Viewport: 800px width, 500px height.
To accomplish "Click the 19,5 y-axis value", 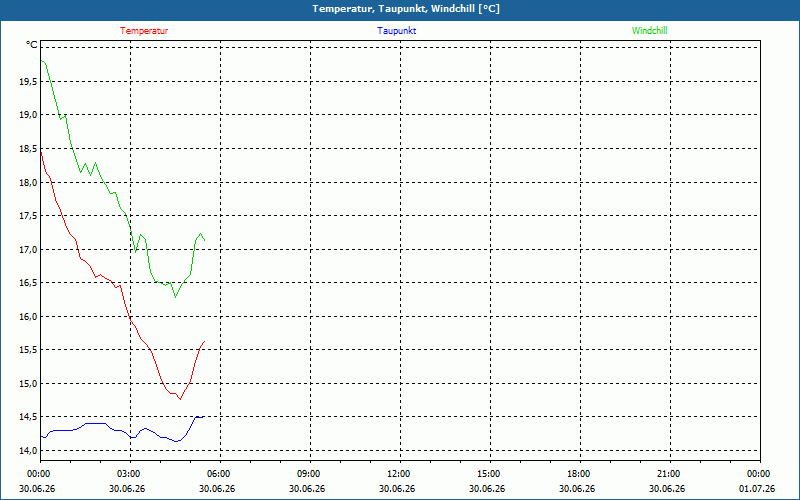I will tap(29, 82).
